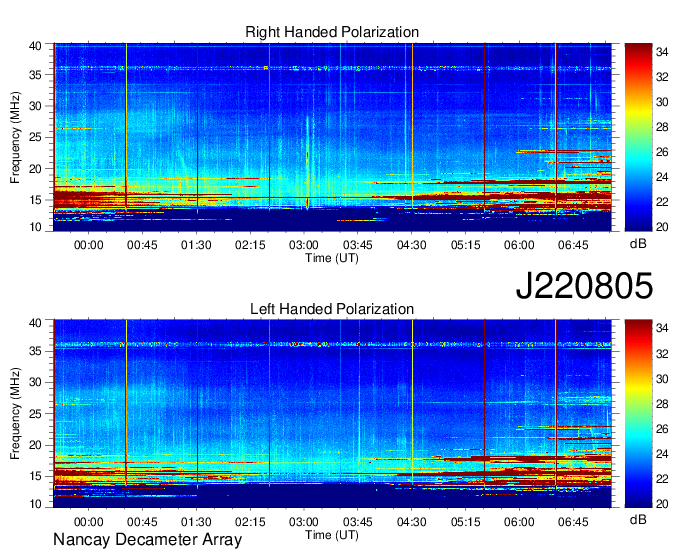Click the 25 MHz frequency tick of Right Handed plot
680x552 pixels.
coord(36,137)
